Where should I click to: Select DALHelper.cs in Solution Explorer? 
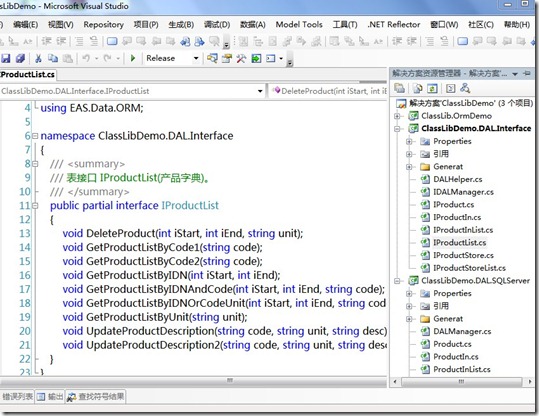457,179
